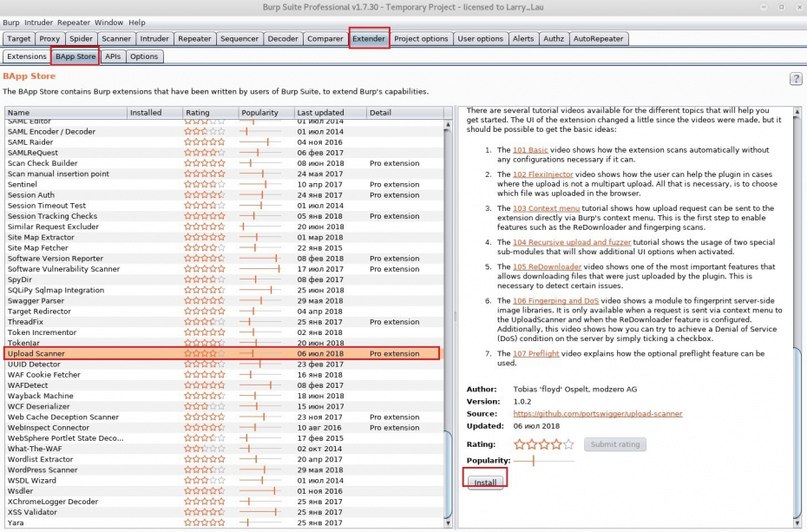Viewport: 807px width, 532px height.
Task: Open the Burp menu
Action: [x=11, y=23]
